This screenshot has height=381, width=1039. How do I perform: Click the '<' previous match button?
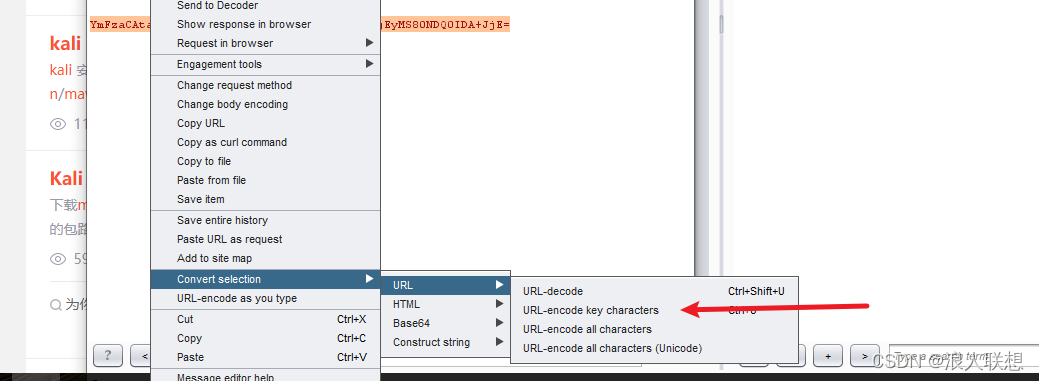142,356
